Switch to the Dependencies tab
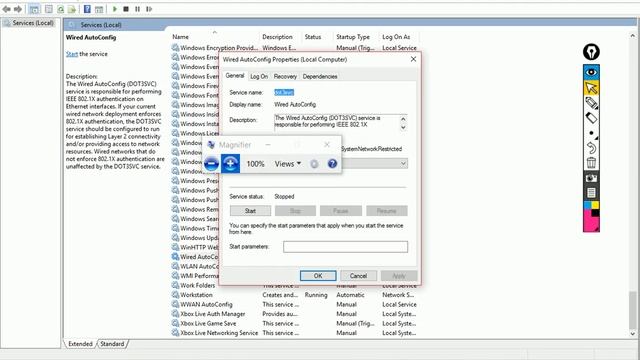 coord(320,76)
